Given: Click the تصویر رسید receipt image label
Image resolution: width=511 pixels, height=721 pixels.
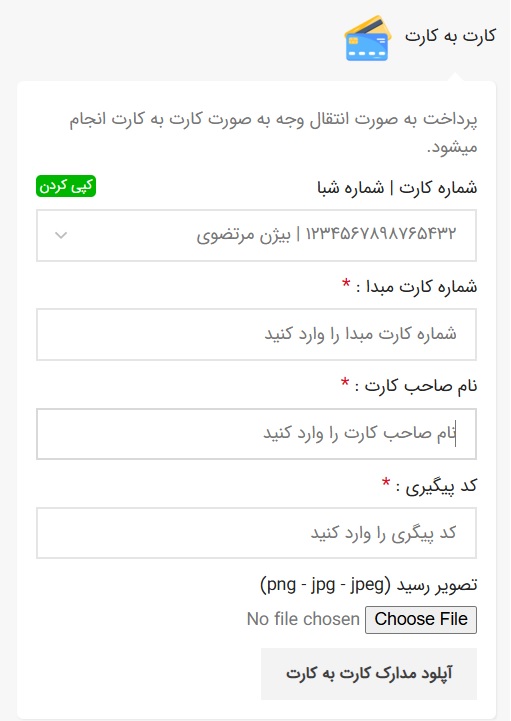Looking at the screenshot, I should [368, 585].
